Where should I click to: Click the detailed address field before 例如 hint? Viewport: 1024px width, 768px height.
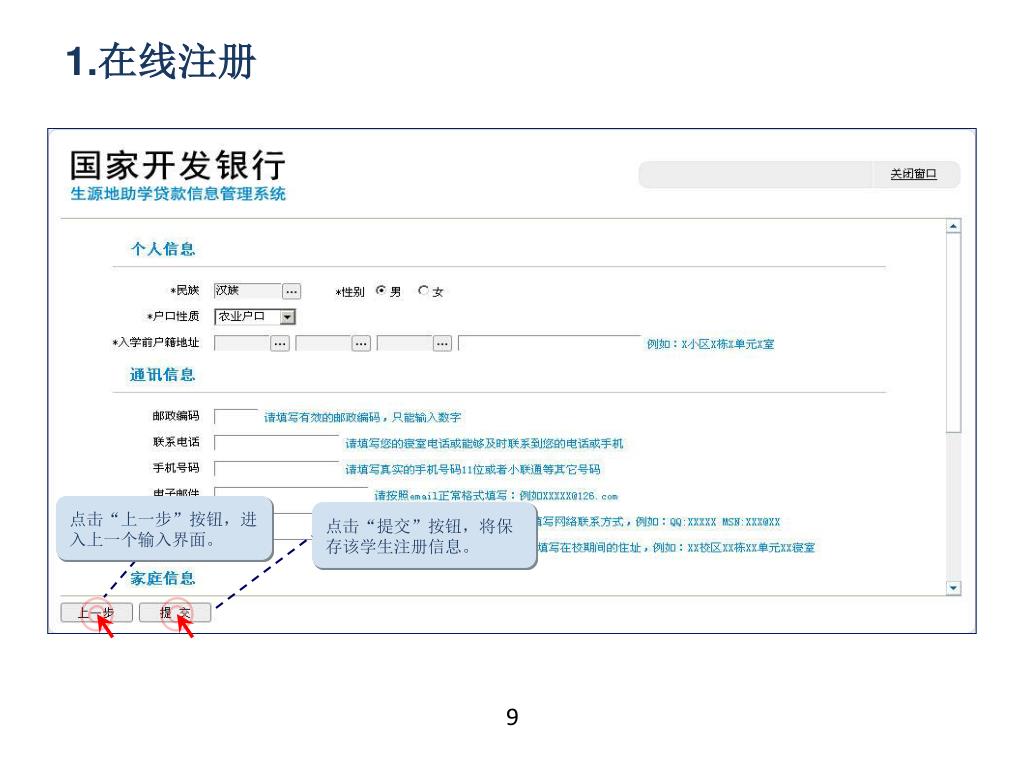549,344
